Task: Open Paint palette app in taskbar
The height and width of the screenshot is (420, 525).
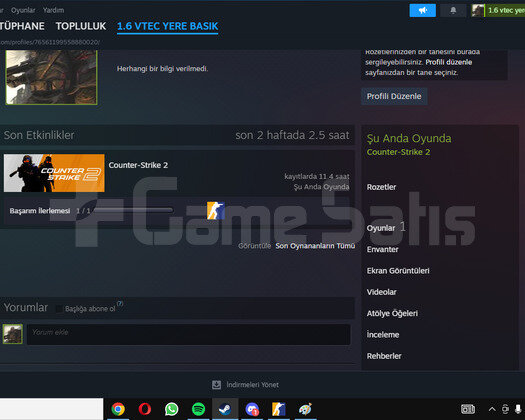Action: (x=305, y=409)
